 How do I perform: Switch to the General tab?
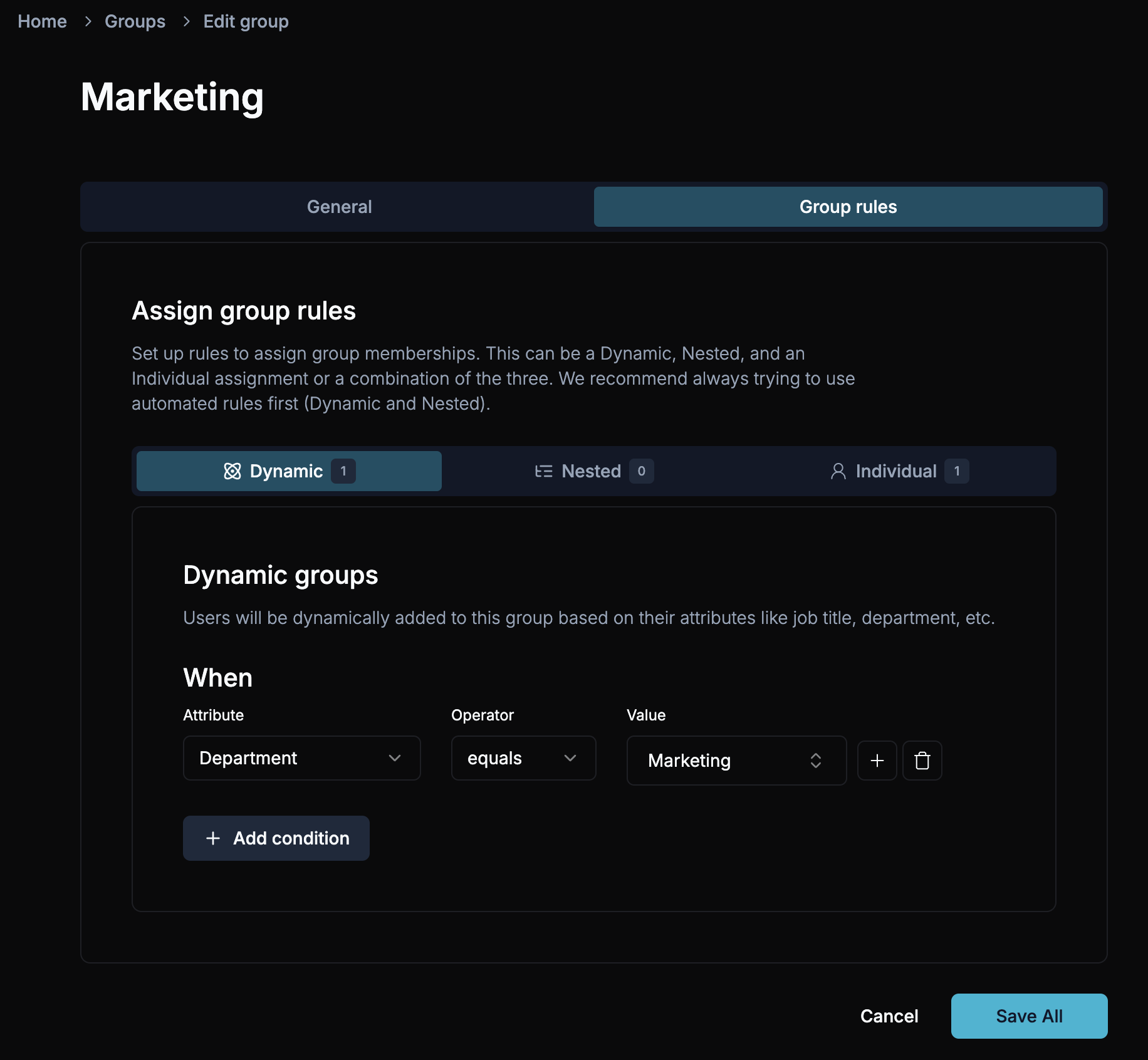[x=339, y=207]
